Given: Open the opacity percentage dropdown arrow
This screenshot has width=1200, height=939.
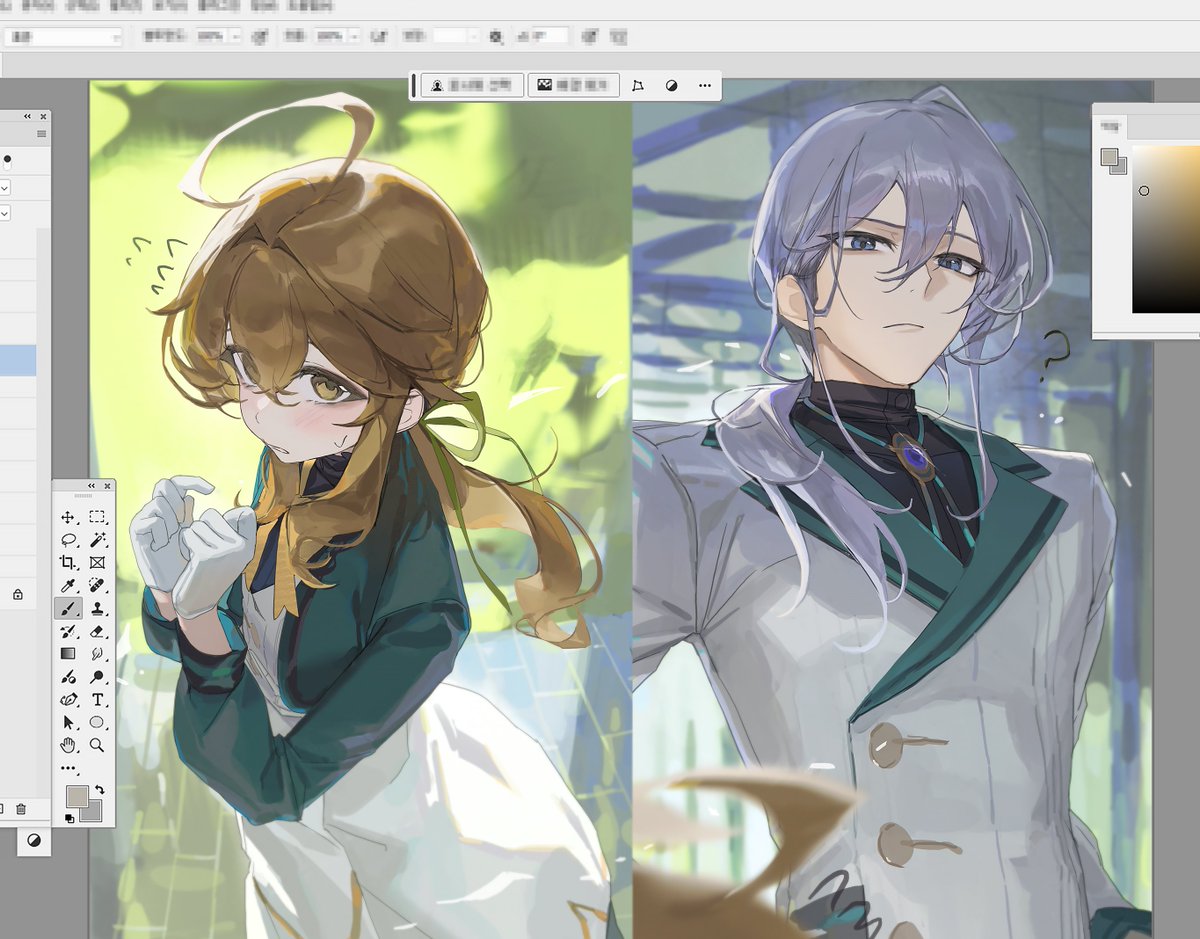Looking at the screenshot, I should (x=236, y=36).
